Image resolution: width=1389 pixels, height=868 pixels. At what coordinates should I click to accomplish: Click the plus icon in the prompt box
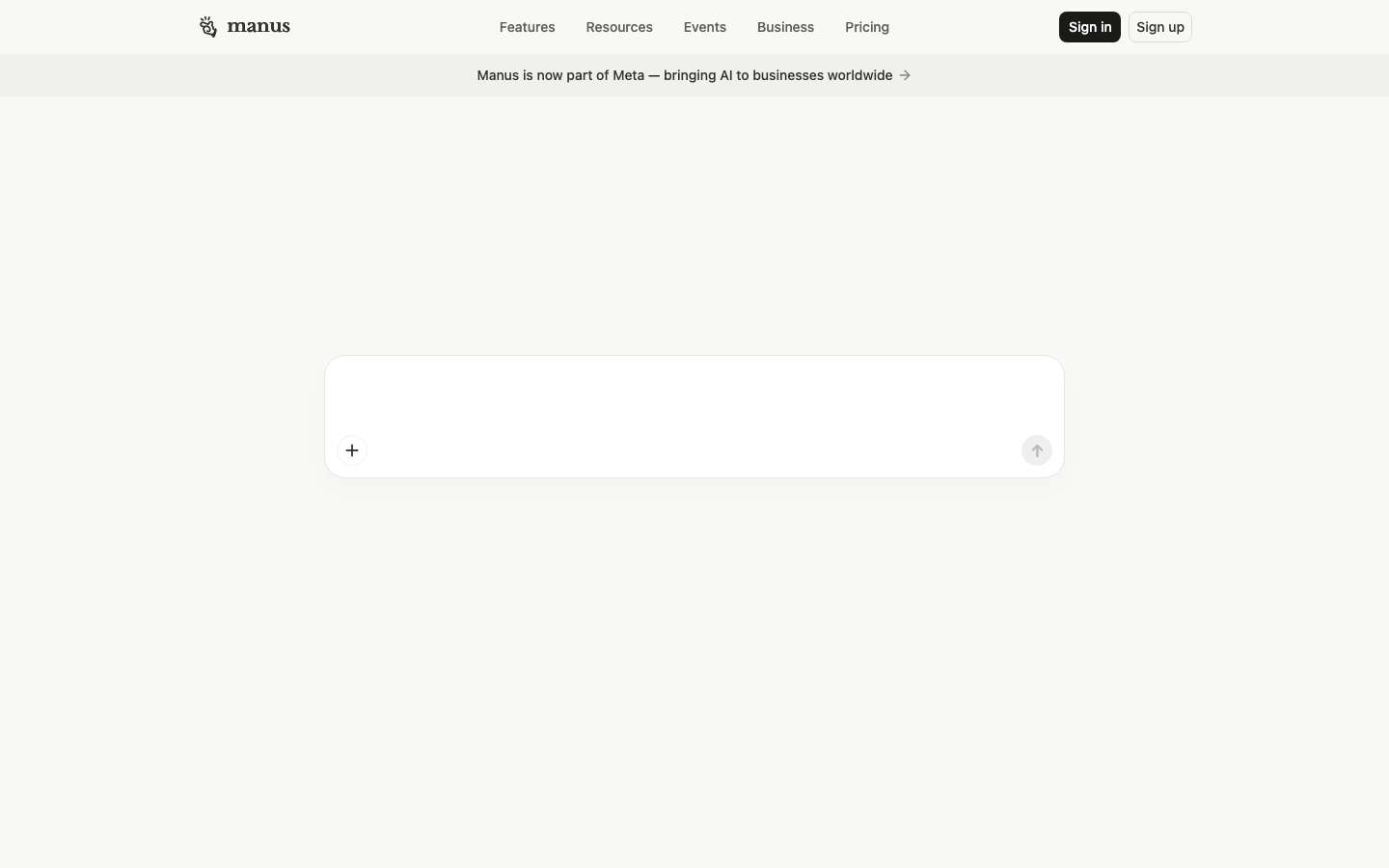tap(352, 450)
